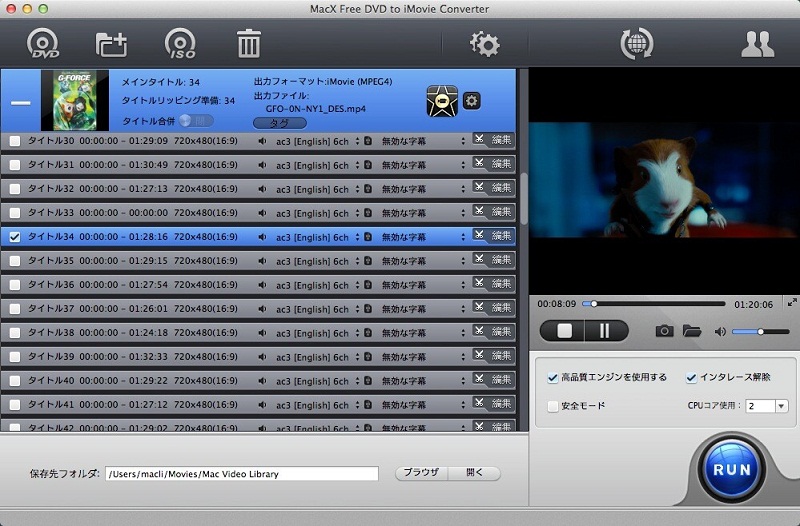Uncheck the タイトル34 checkbox
Viewport: 800px width, 526px height.
point(15,237)
